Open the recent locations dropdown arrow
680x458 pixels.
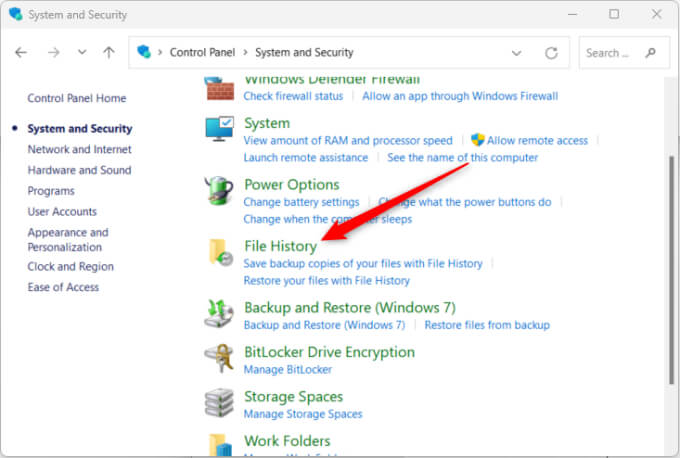point(82,52)
